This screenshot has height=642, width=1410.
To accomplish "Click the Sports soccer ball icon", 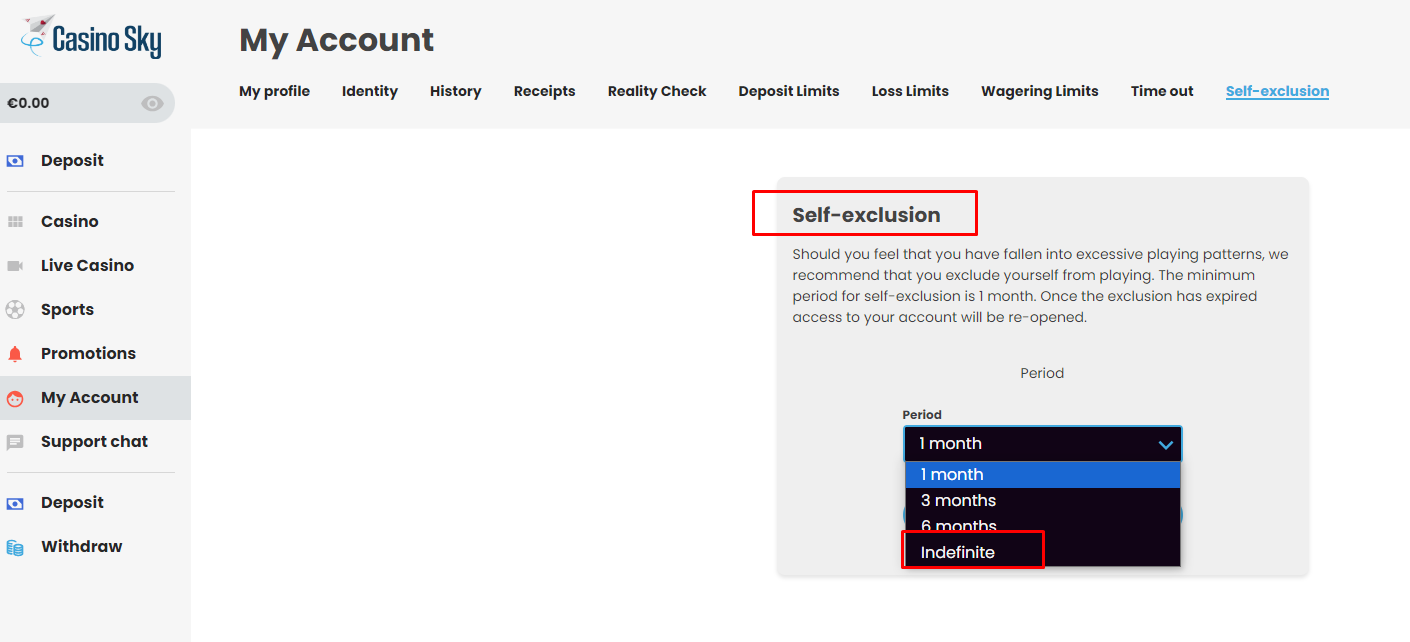I will (15, 310).
